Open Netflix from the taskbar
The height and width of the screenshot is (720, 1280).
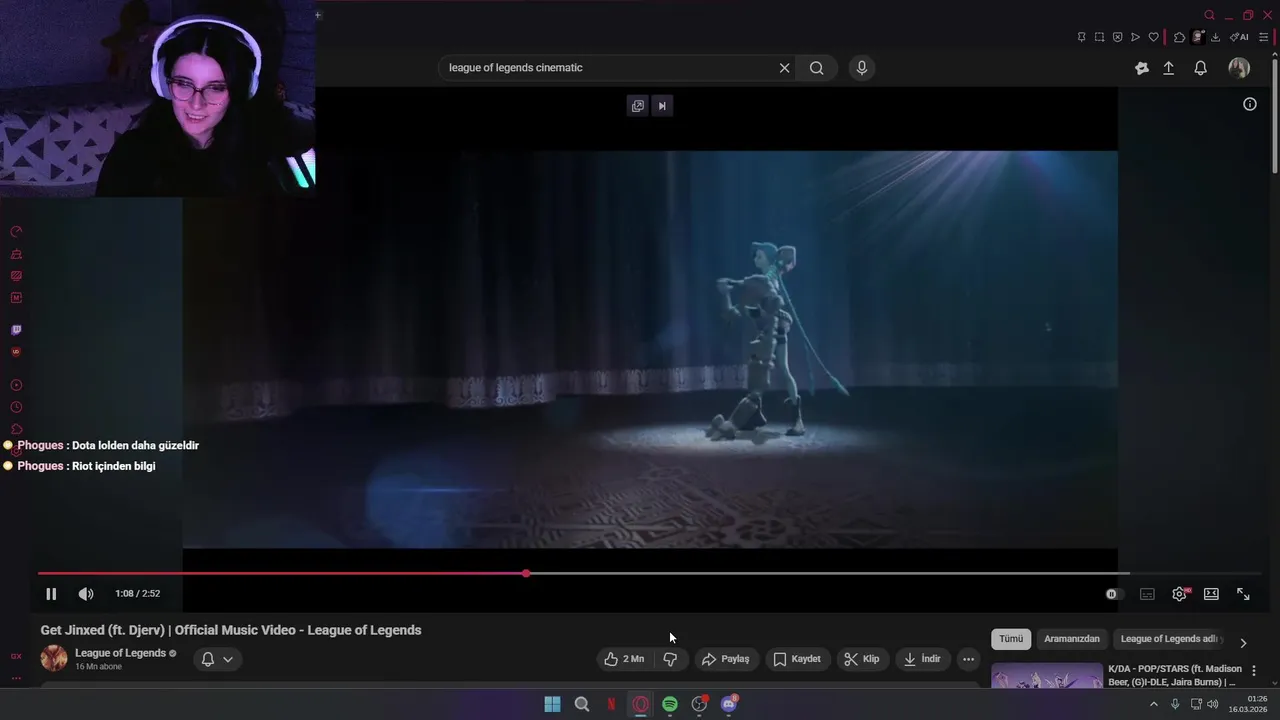(x=611, y=704)
